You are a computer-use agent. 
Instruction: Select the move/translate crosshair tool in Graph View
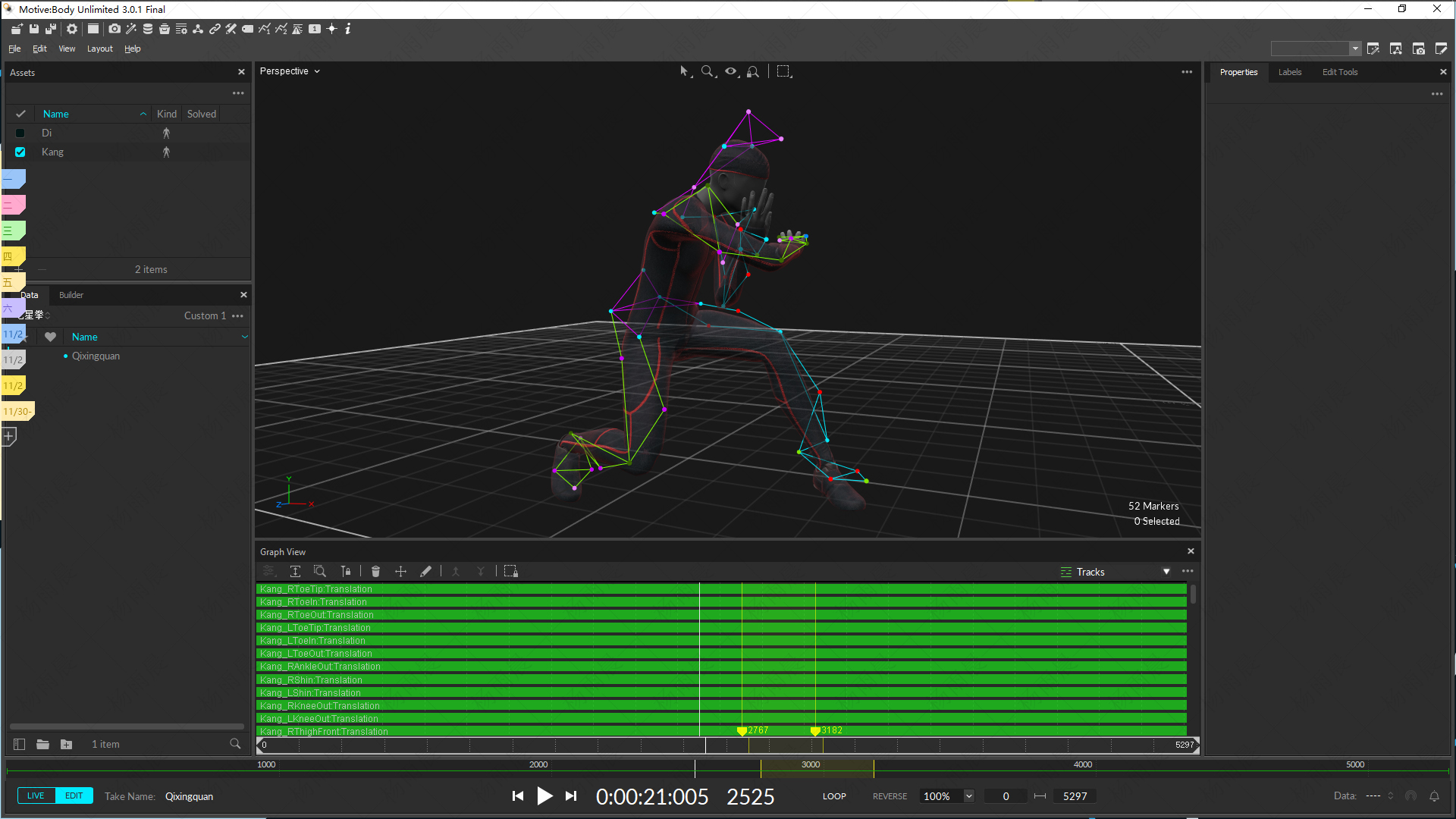click(x=400, y=572)
